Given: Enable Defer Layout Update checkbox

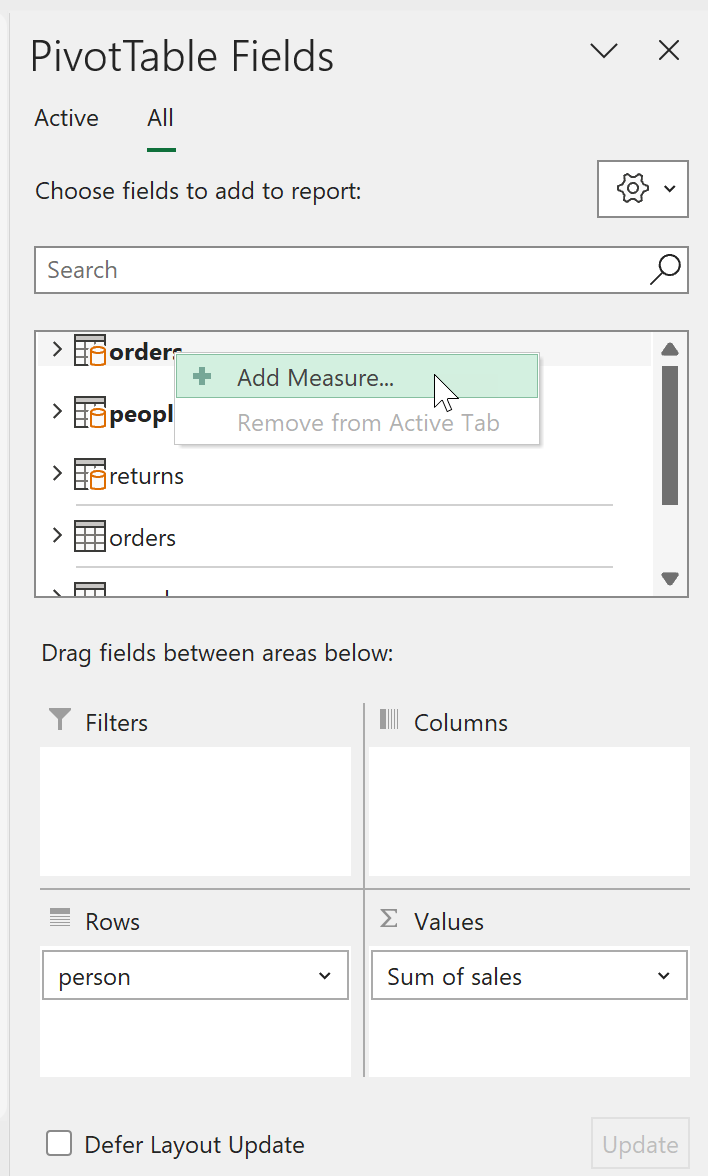Looking at the screenshot, I should (x=60, y=1144).
